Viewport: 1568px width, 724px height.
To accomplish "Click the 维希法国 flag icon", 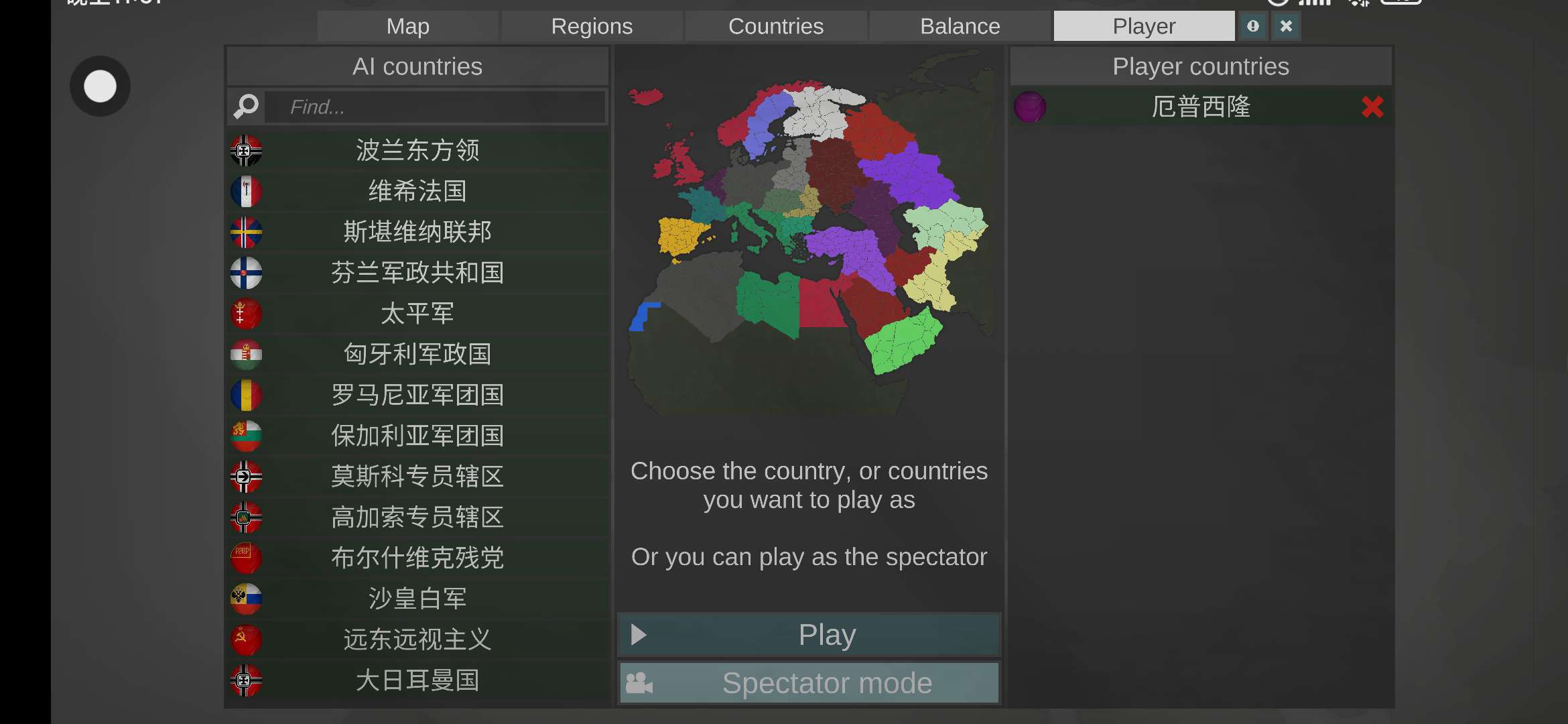I will pos(246,192).
